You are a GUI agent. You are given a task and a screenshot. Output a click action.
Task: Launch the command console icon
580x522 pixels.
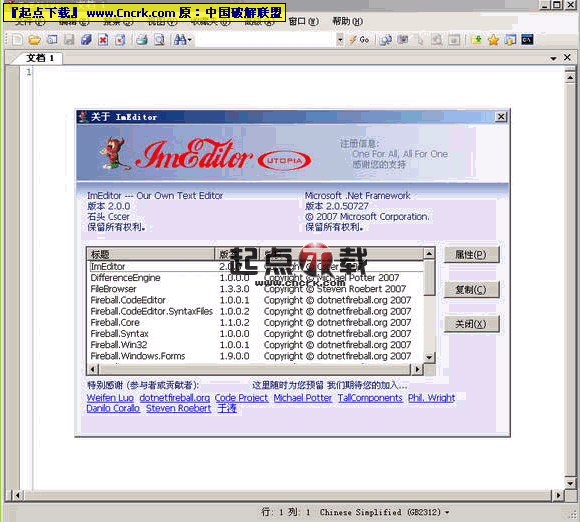pyautogui.click(x=527, y=40)
